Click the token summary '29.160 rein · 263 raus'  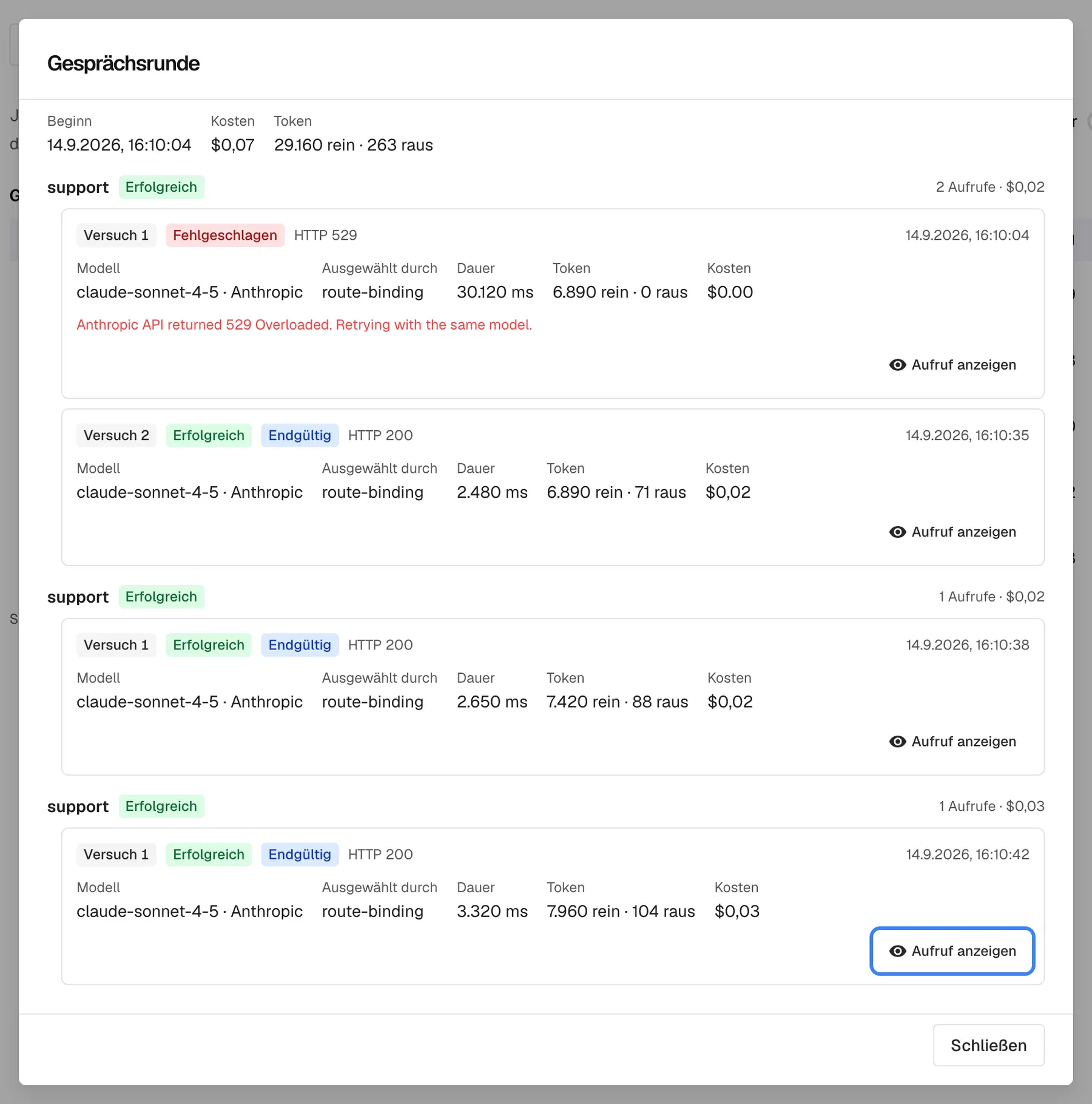tap(353, 145)
